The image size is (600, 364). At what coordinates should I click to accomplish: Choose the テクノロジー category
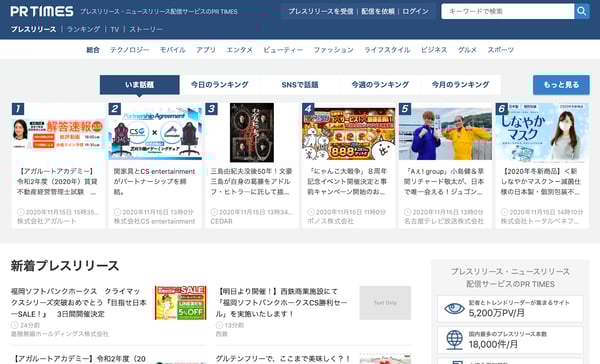[x=129, y=50]
